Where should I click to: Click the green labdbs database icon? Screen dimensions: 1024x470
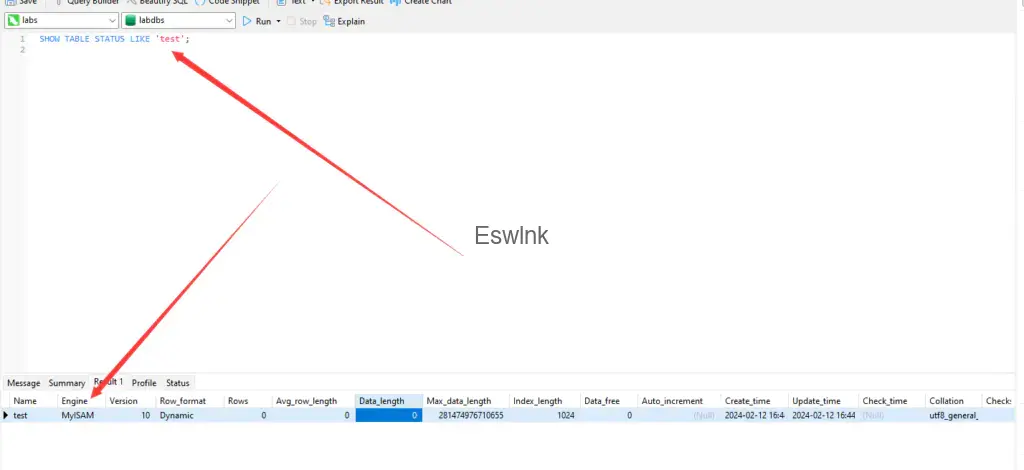pos(130,21)
